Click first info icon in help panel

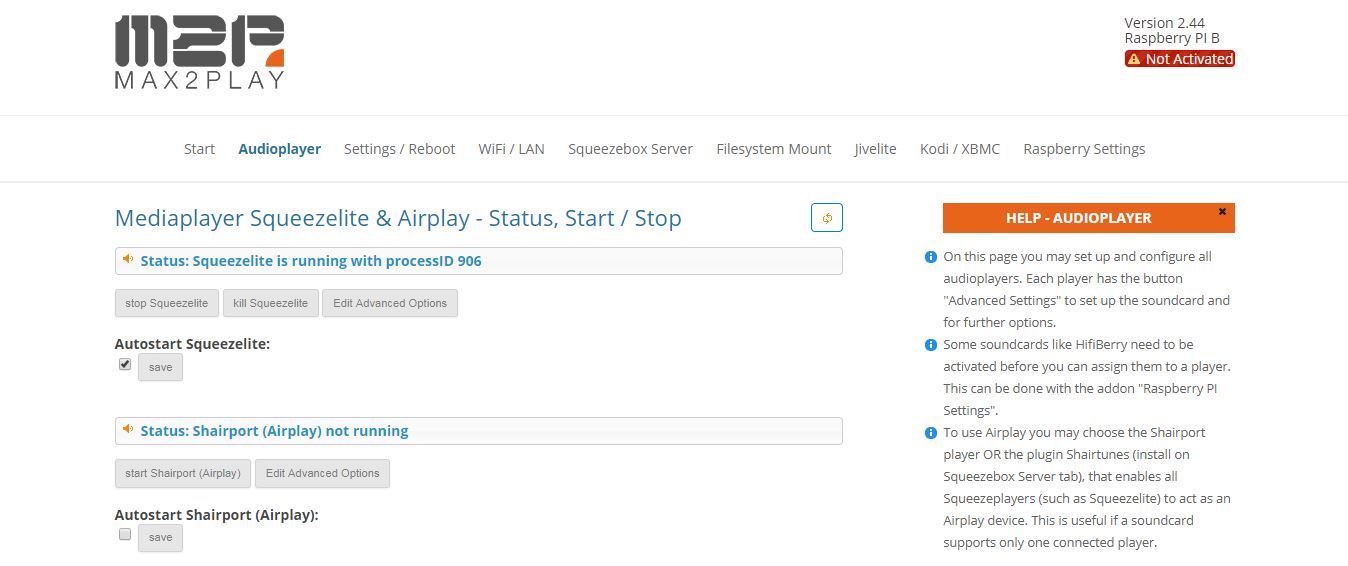[931, 257]
